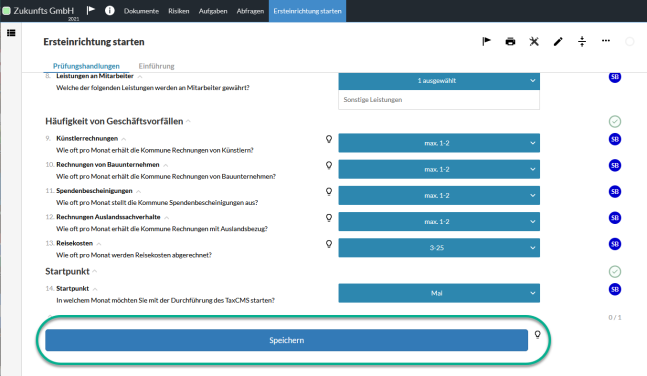Open Startpunkt month dropdown showing Mai
This screenshot has height=376, width=647.
[439, 293]
